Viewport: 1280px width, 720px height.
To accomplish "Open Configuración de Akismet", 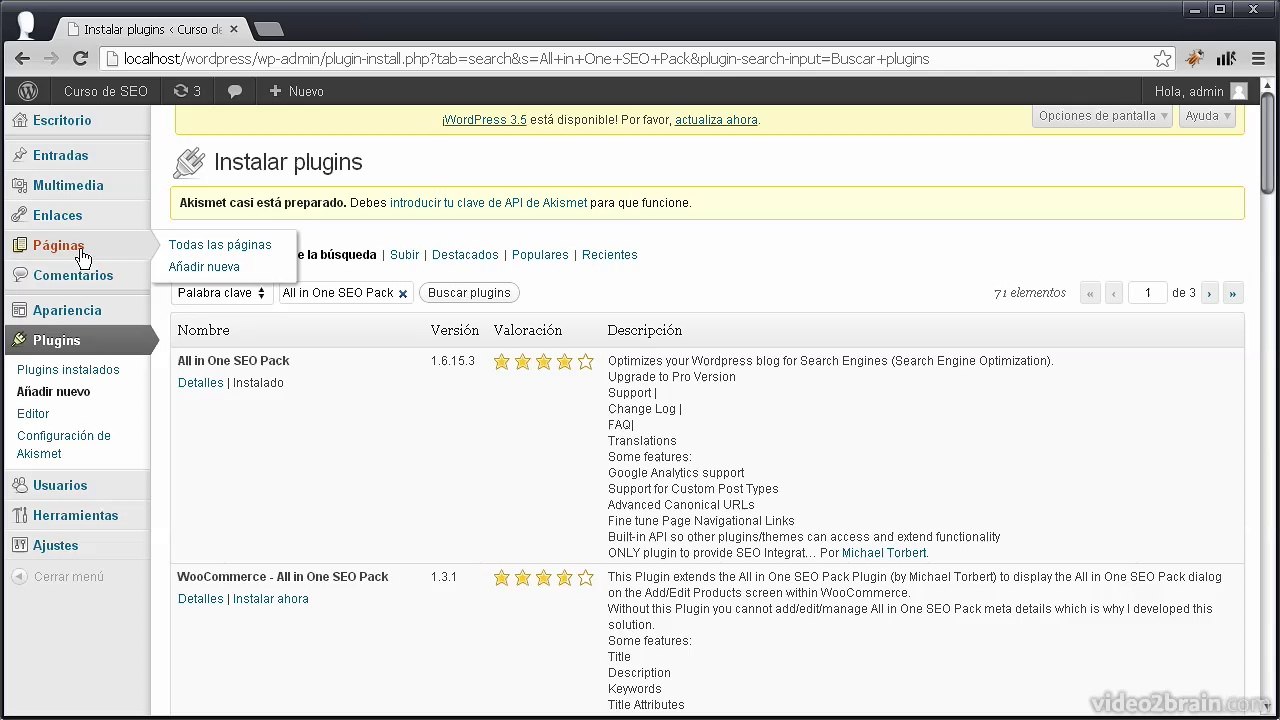I will 64,445.
